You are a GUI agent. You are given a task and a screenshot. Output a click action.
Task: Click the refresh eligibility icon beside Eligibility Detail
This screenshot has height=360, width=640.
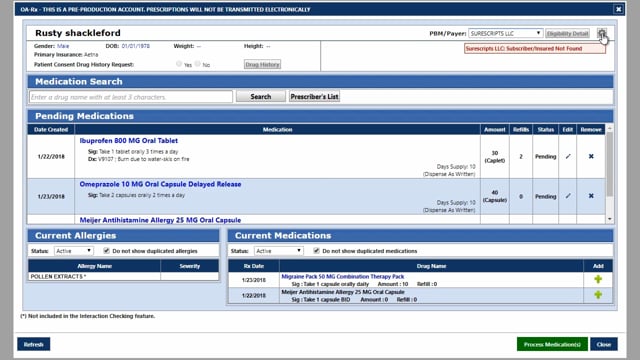tap(602, 33)
